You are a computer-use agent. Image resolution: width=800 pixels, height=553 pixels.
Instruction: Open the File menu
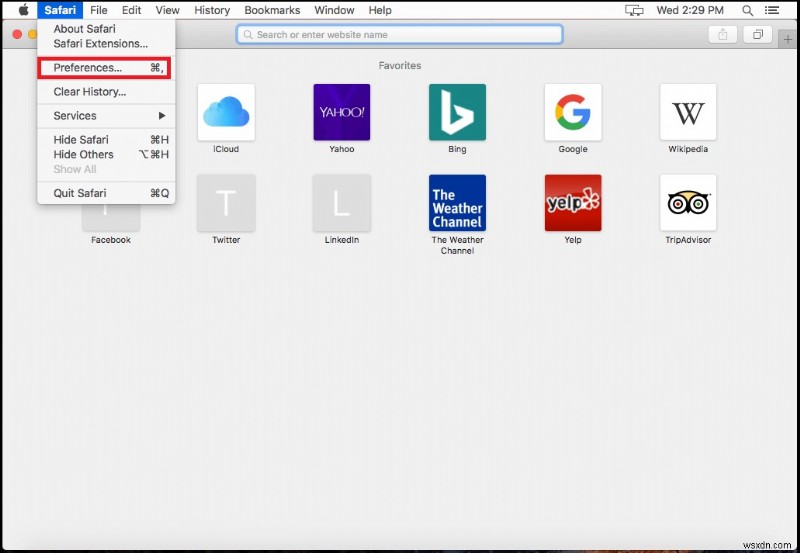click(x=98, y=10)
